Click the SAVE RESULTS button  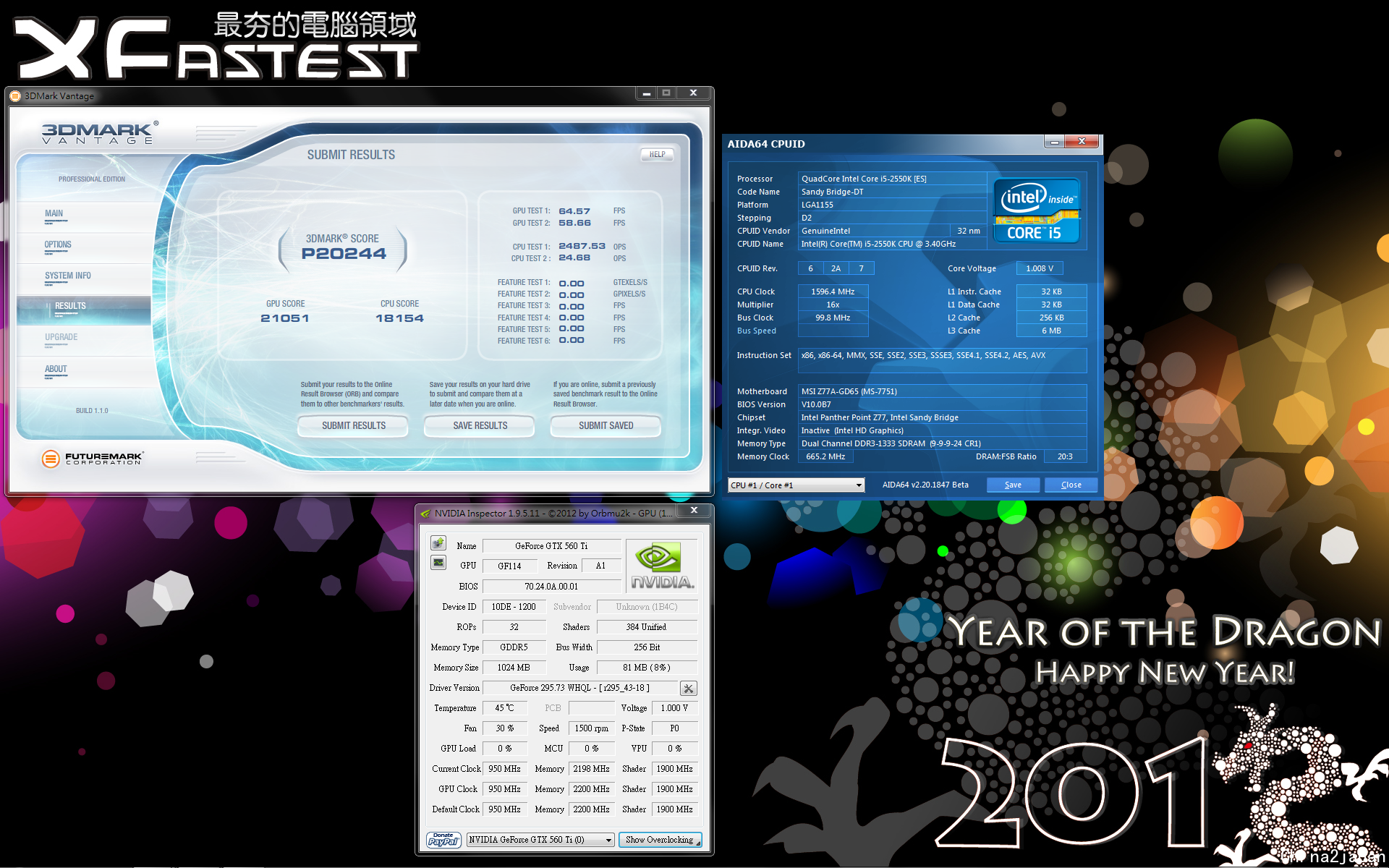coord(480,425)
